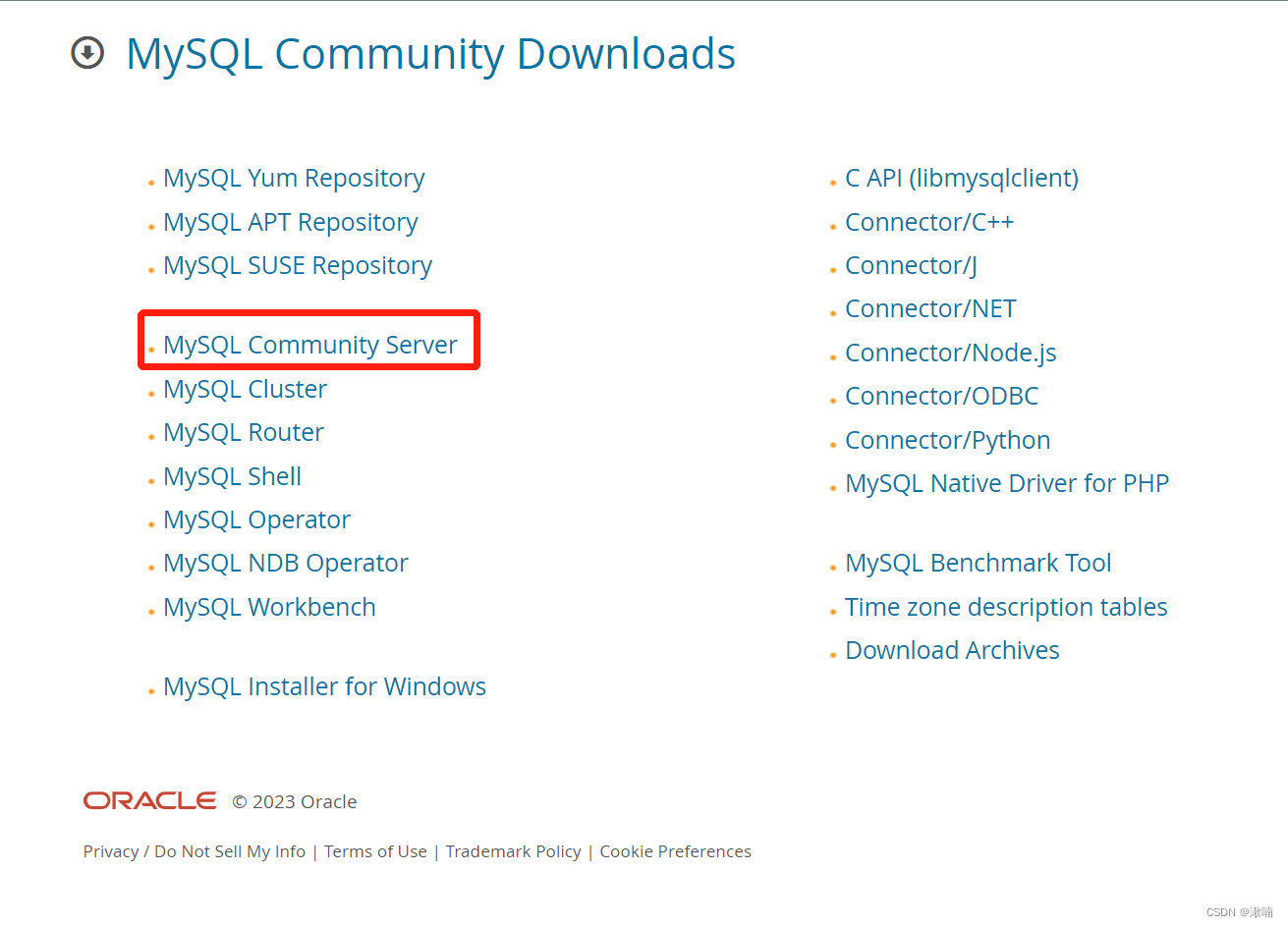Select the MySQL Shell link
The image size is (1288, 927).
click(232, 476)
